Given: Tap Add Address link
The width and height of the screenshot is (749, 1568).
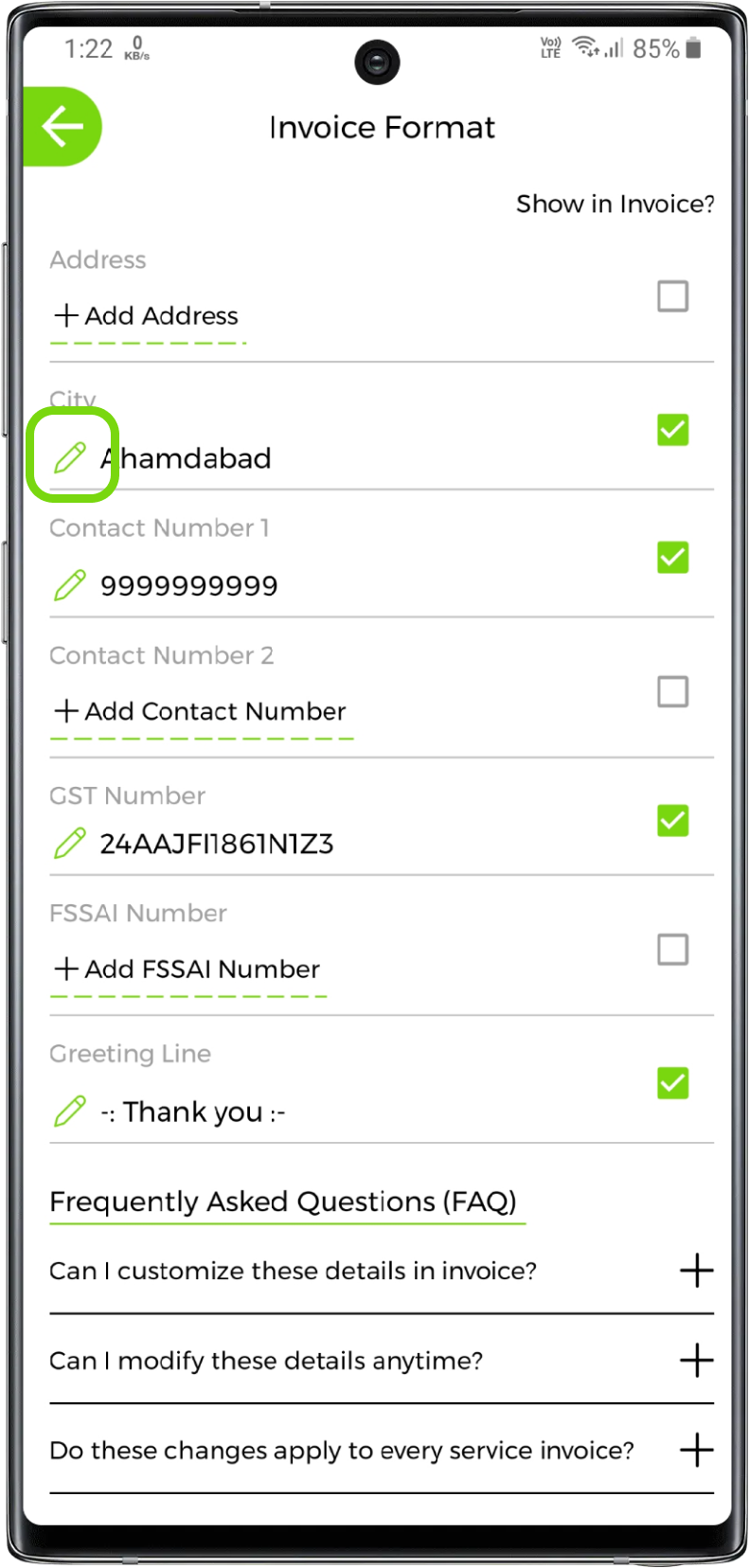Looking at the screenshot, I should 148,315.
